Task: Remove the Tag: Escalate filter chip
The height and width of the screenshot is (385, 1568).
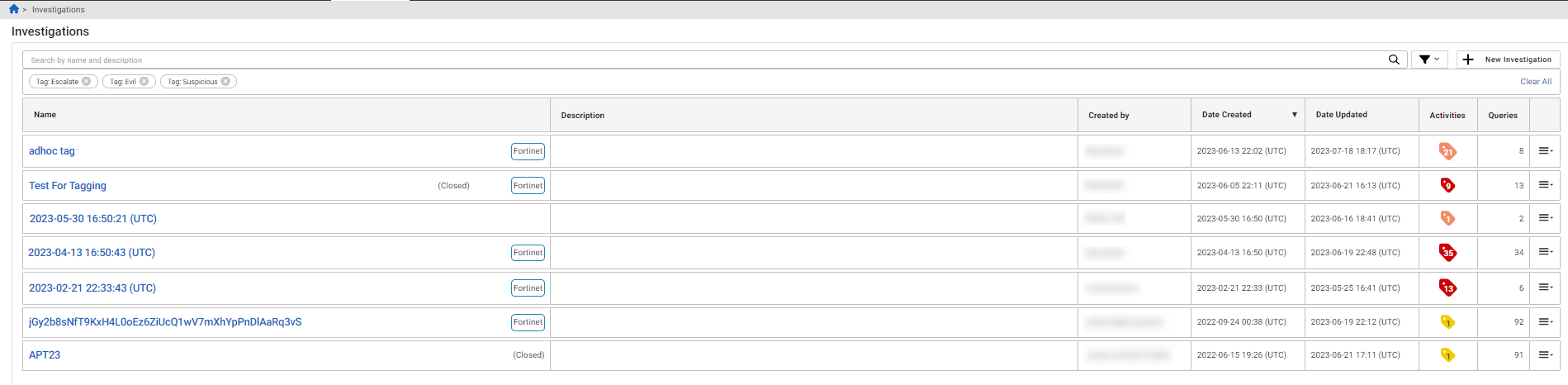Action: coord(87,82)
